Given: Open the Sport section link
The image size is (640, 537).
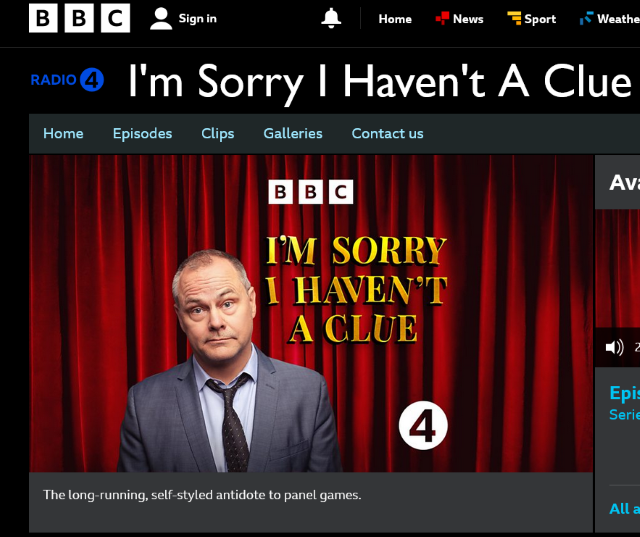Looking at the screenshot, I should coord(540,19).
